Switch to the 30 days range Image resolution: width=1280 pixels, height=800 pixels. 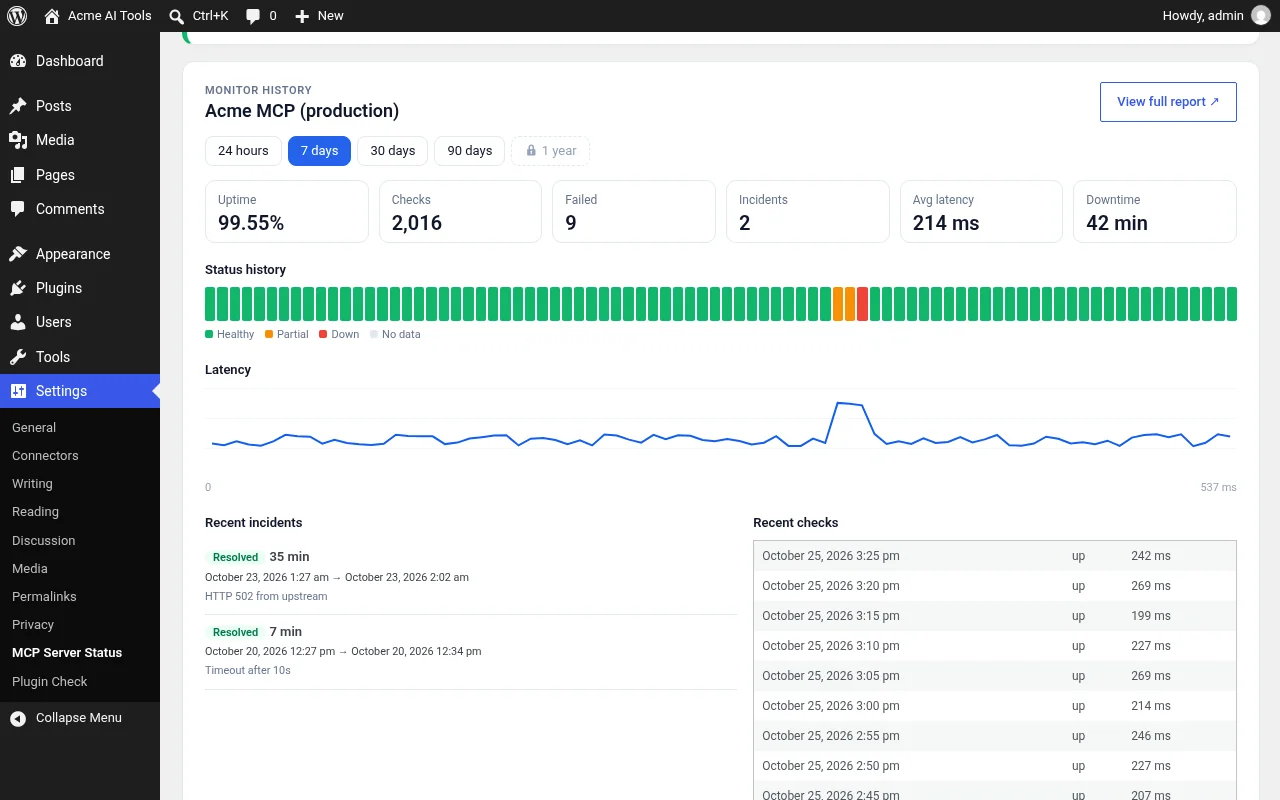tap(392, 151)
